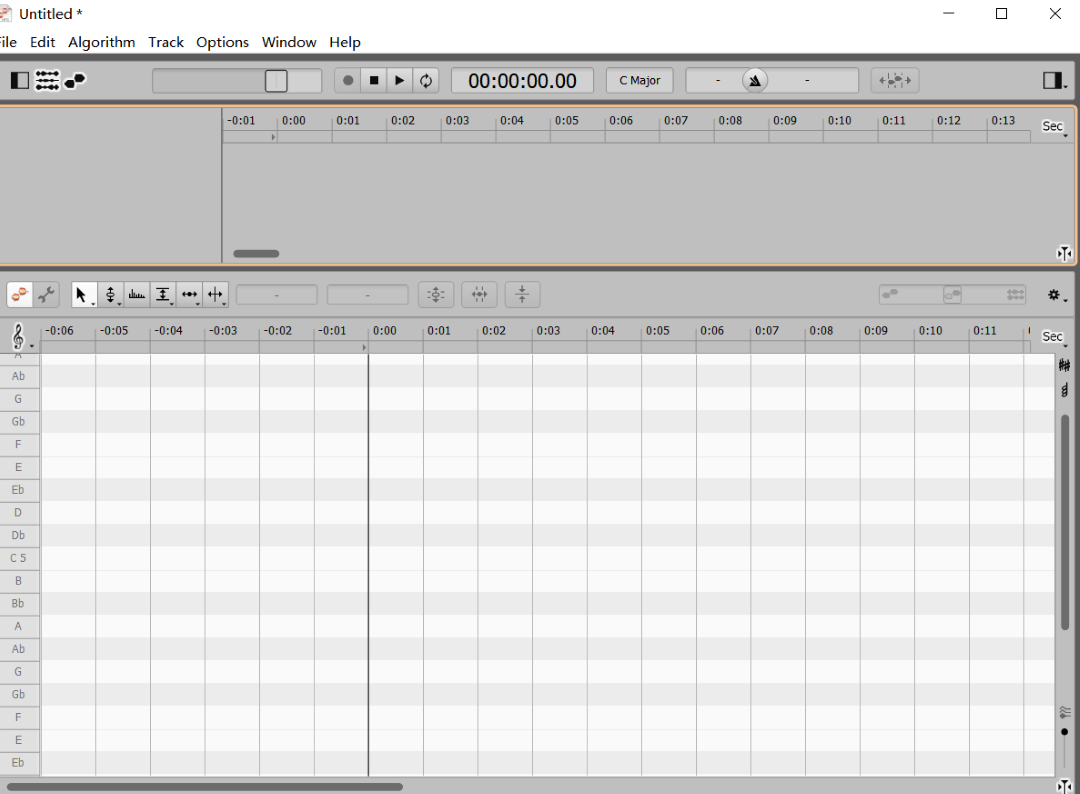1080x794 pixels.
Task: Click the metronome icon in the tempo field
Action: coord(754,80)
